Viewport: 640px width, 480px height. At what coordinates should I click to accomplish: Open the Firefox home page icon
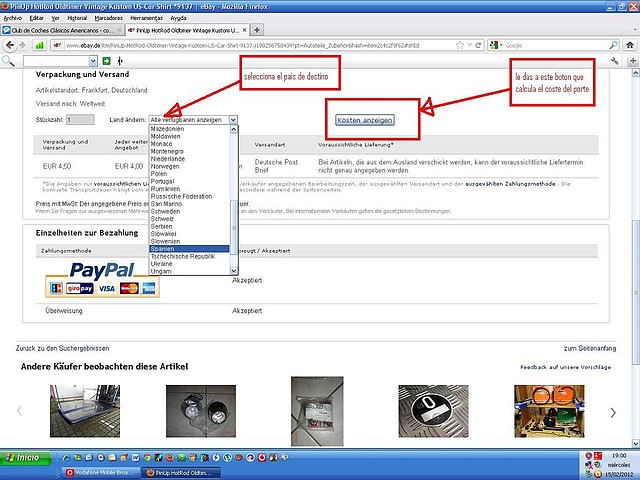coord(630,45)
